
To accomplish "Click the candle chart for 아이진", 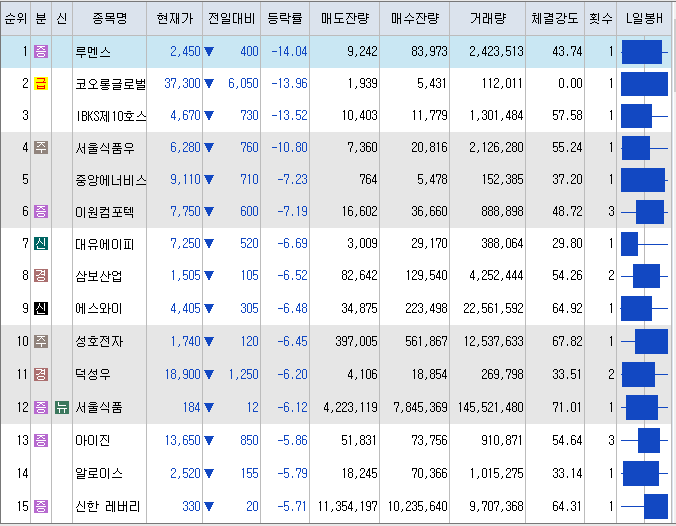I will (644, 440).
